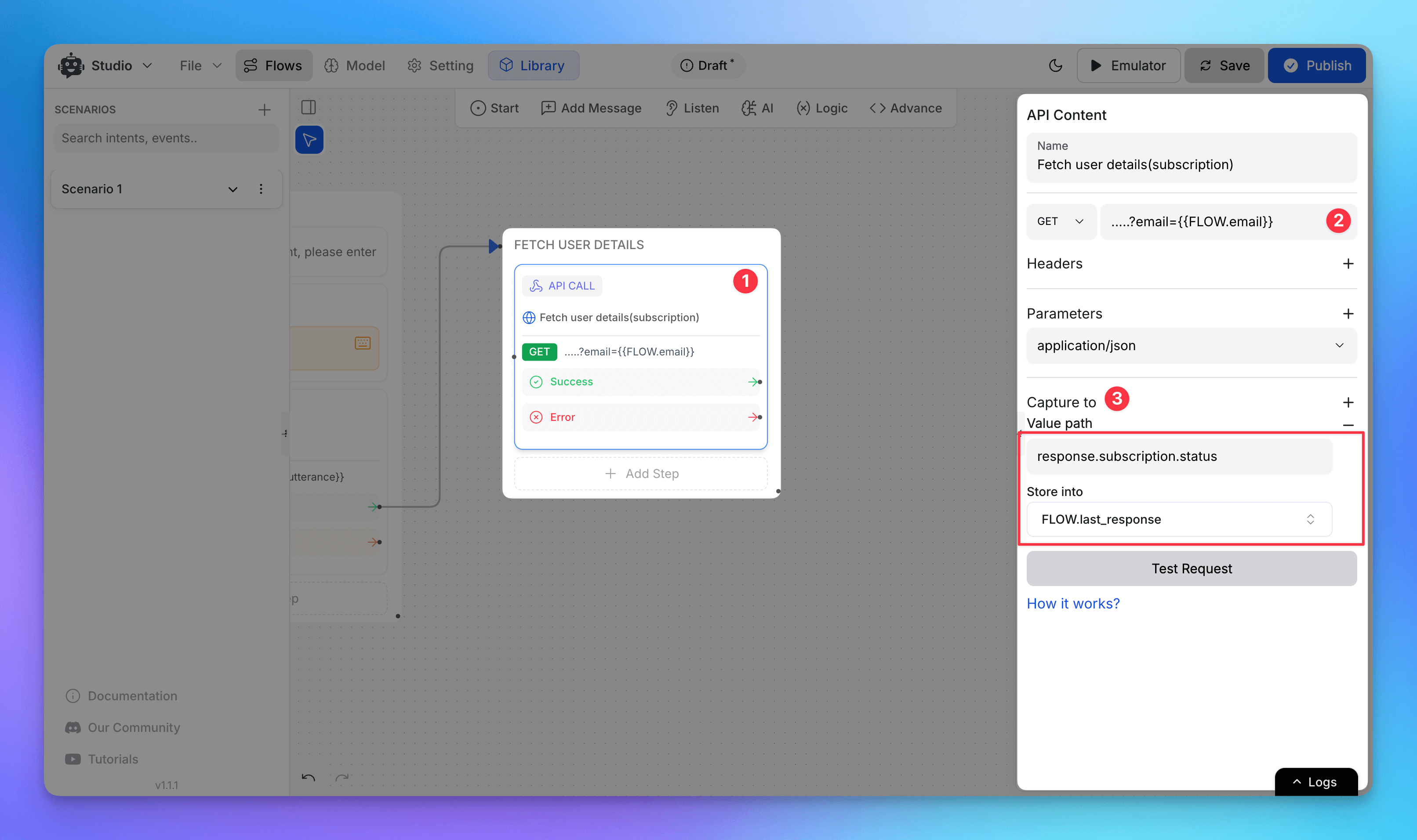Click globe icon beside Fetch user details

(x=529, y=318)
